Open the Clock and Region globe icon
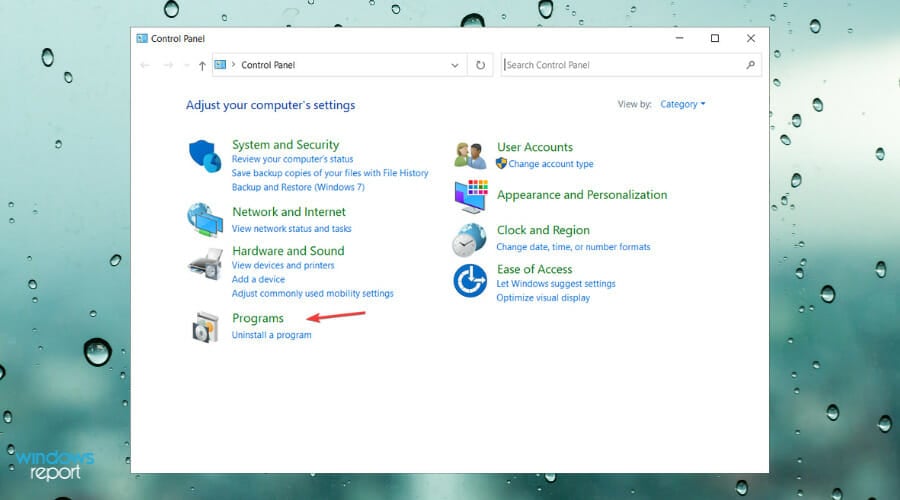This screenshot has width=900, height=500. 469,239
